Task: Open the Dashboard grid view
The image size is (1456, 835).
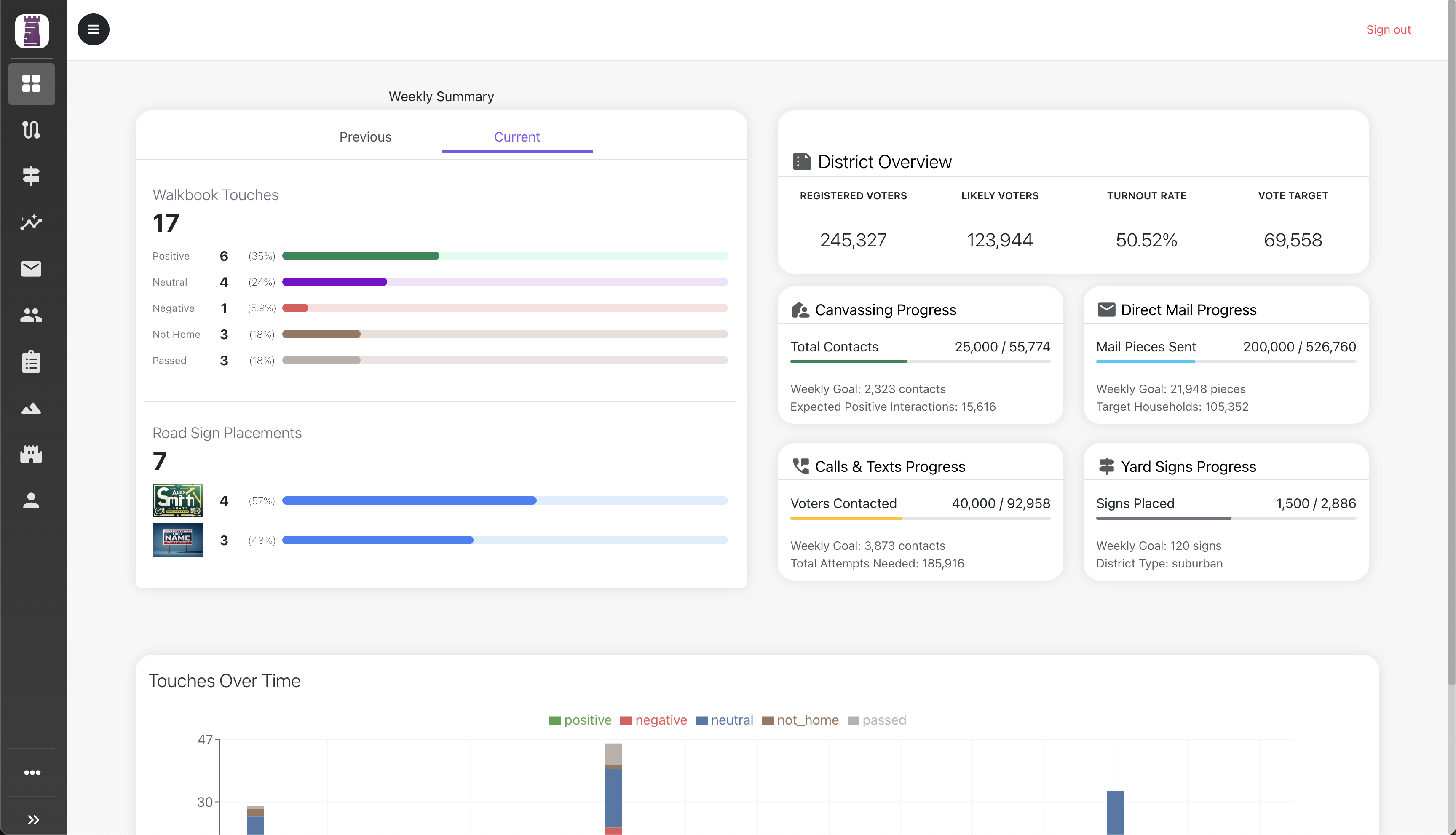Action: (31, 84)
